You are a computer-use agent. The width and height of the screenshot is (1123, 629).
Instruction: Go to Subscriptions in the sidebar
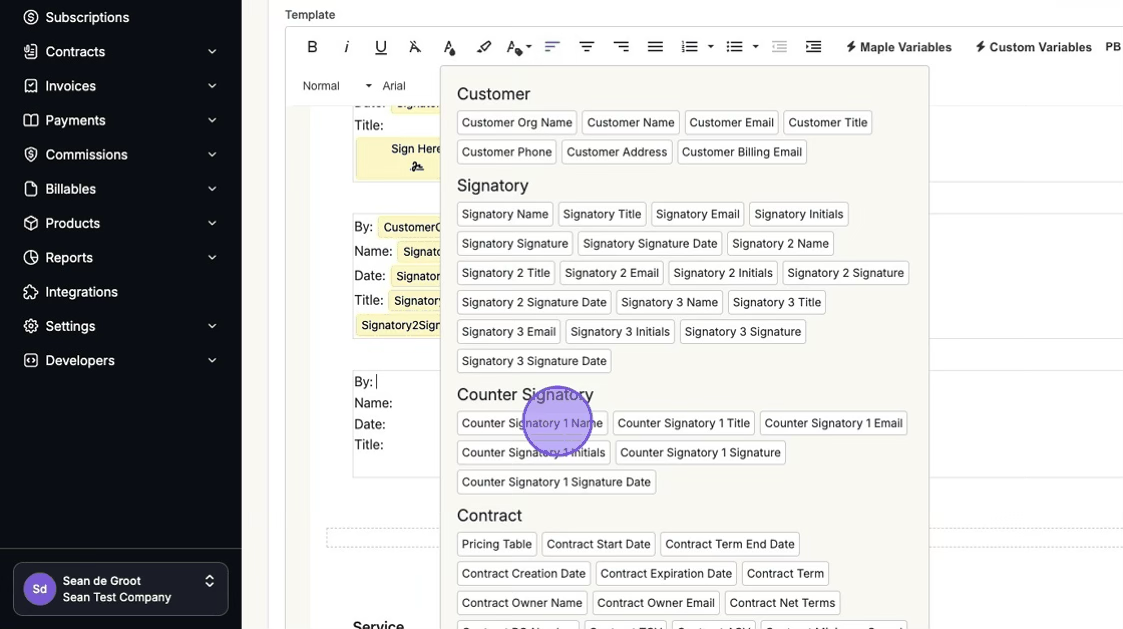[87, 17]
